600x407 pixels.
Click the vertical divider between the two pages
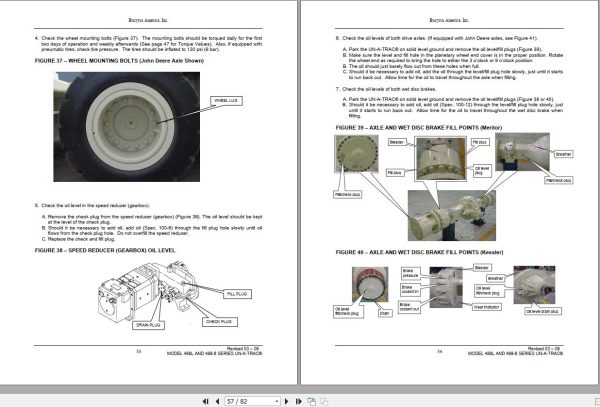tap(299, 192)
